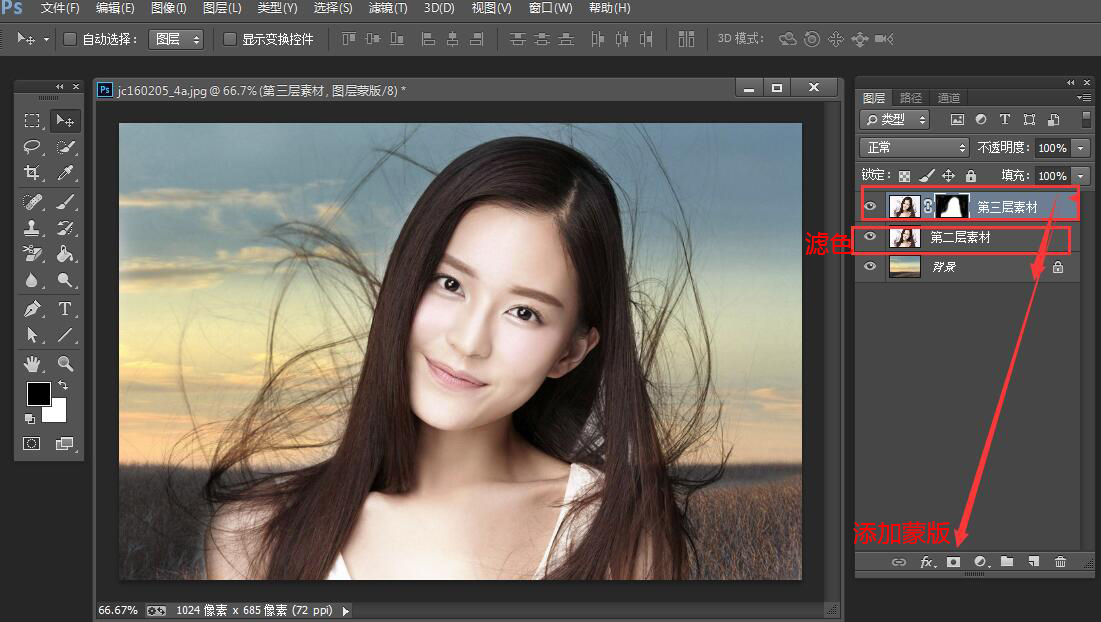Image resolution: width=1101 pixels, height=622 pixels.
Task: Open the Layers panel options menu
Action: (x=1083, y=98)
